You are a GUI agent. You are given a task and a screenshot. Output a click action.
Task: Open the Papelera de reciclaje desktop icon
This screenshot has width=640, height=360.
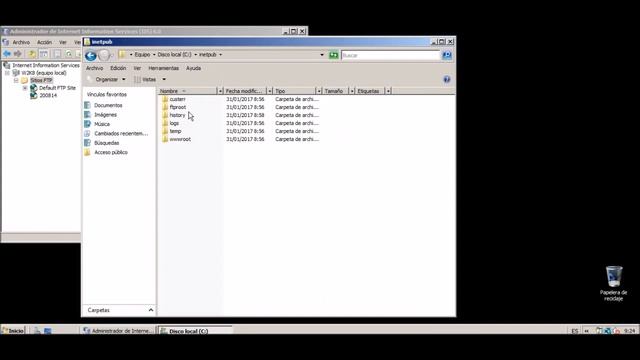pos(613,283)
